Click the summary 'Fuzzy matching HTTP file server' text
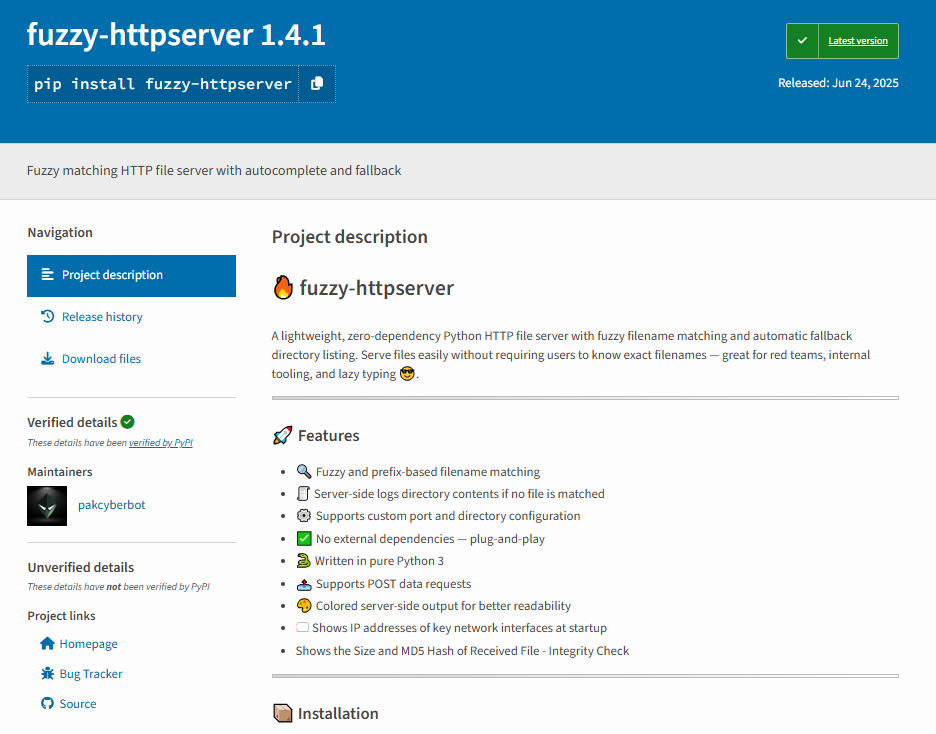 214,171
